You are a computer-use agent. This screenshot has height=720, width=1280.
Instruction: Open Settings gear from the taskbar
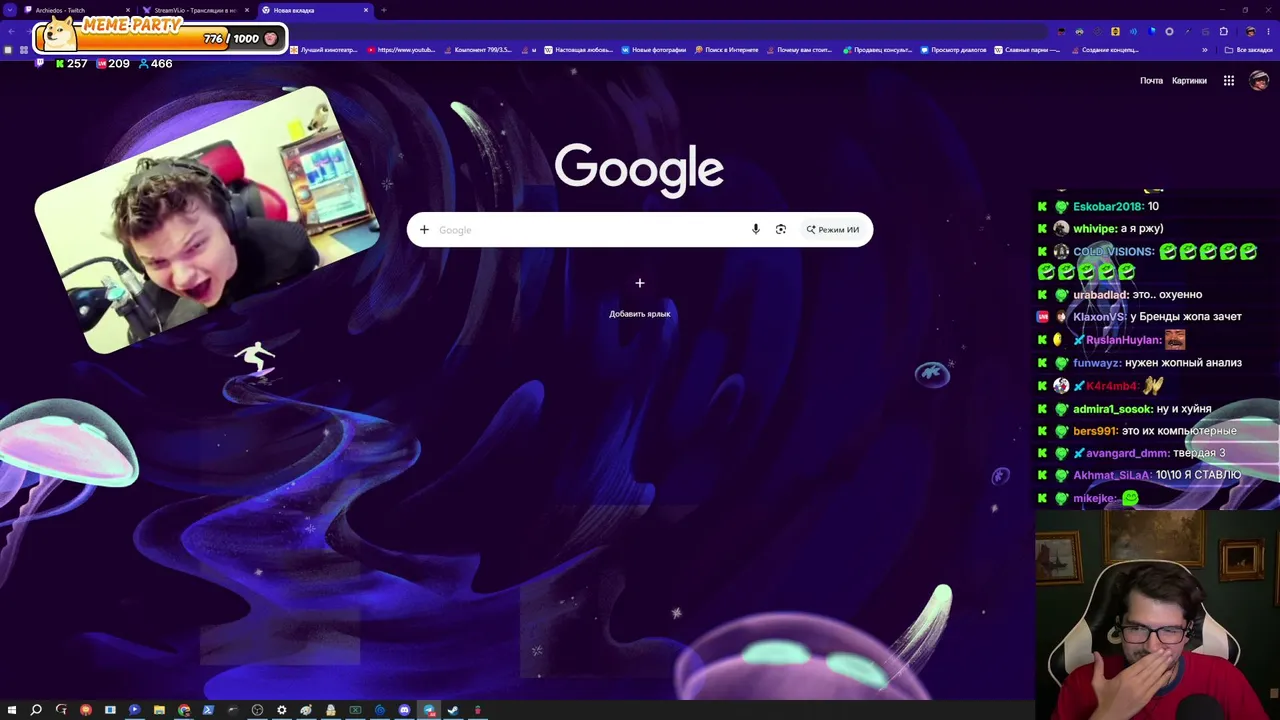pyautogui.click(x=282, y=710)
